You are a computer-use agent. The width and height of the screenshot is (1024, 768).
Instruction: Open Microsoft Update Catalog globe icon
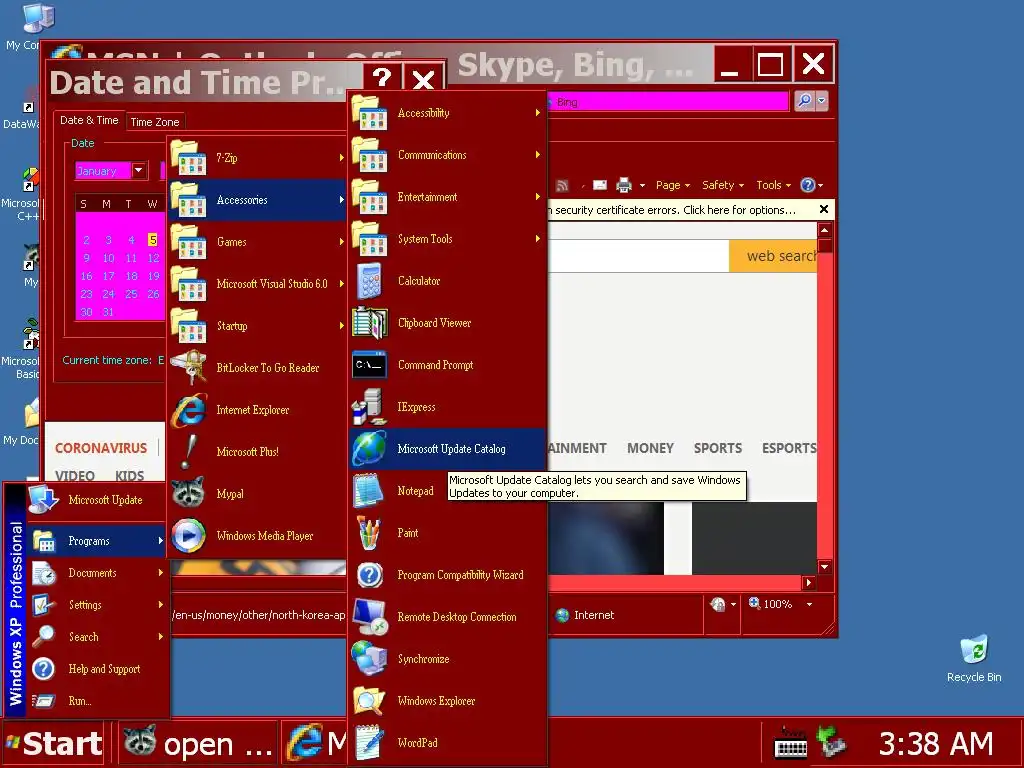[370, 449]
